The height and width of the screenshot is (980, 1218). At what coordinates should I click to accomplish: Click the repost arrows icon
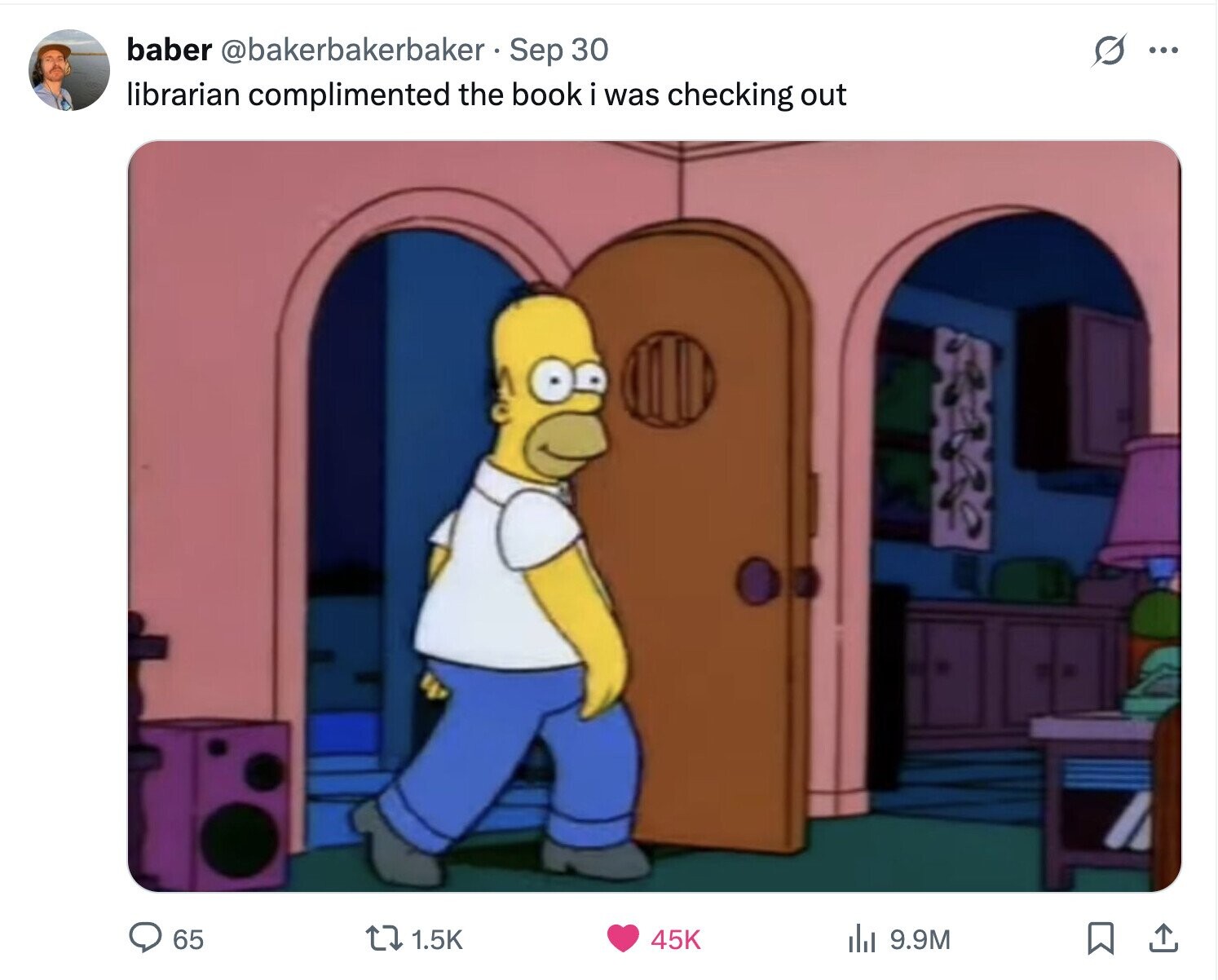tap(386, 938)
